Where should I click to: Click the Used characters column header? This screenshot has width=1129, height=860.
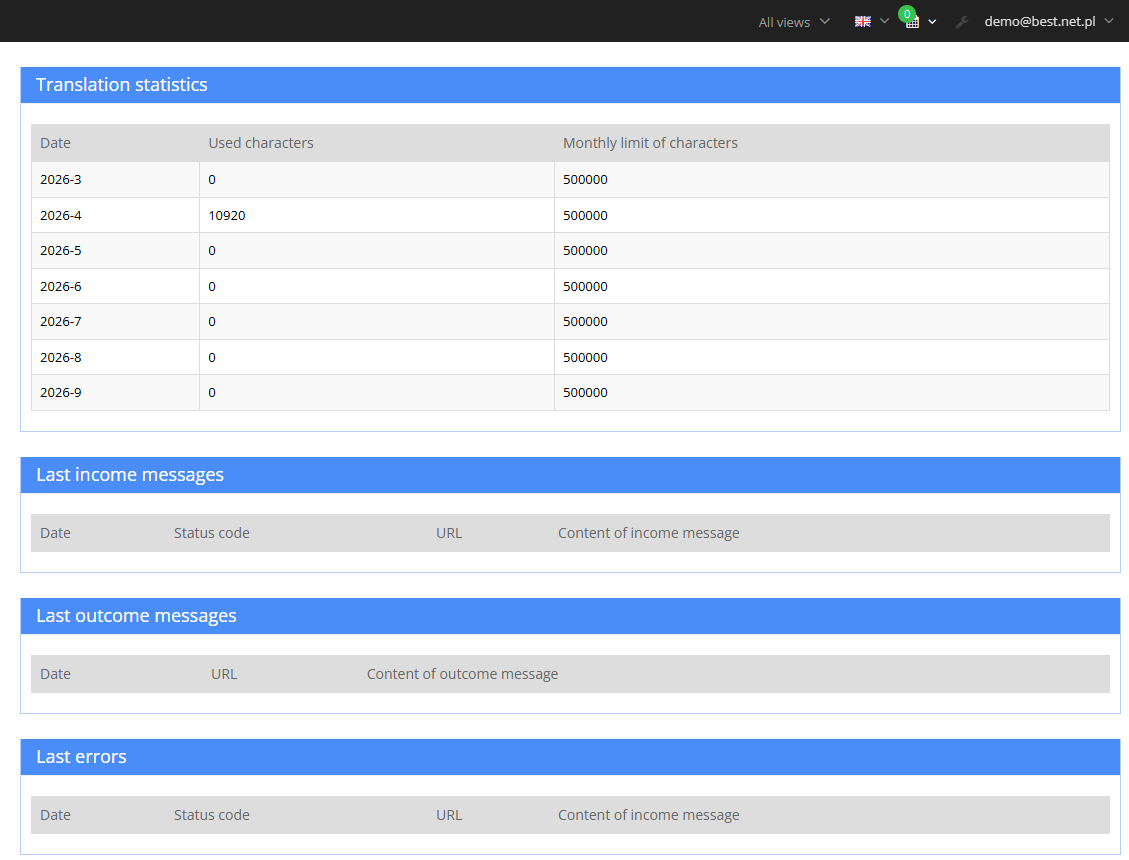[x=261, y=143]
